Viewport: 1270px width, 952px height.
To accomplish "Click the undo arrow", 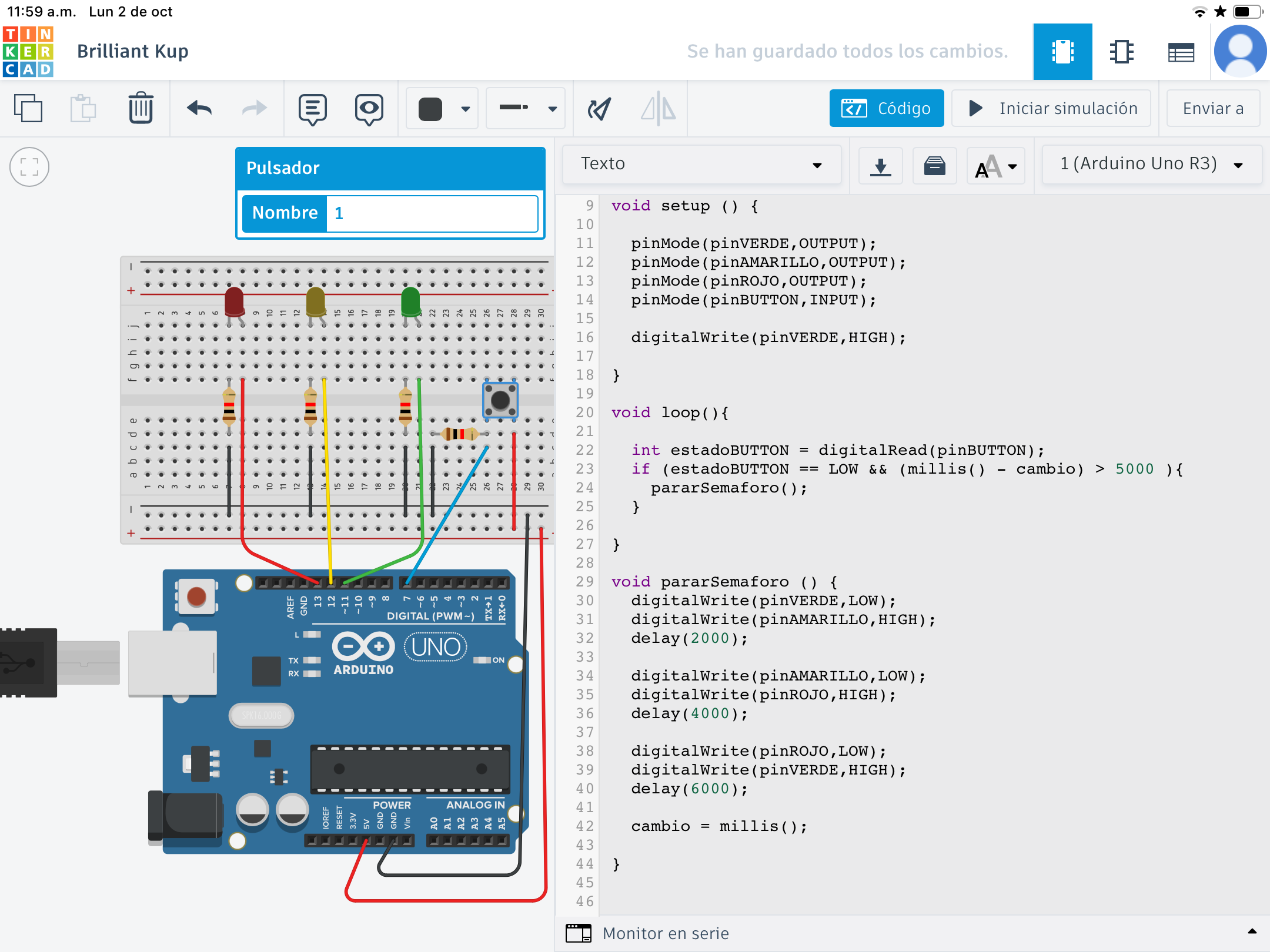I will point(199,108).
